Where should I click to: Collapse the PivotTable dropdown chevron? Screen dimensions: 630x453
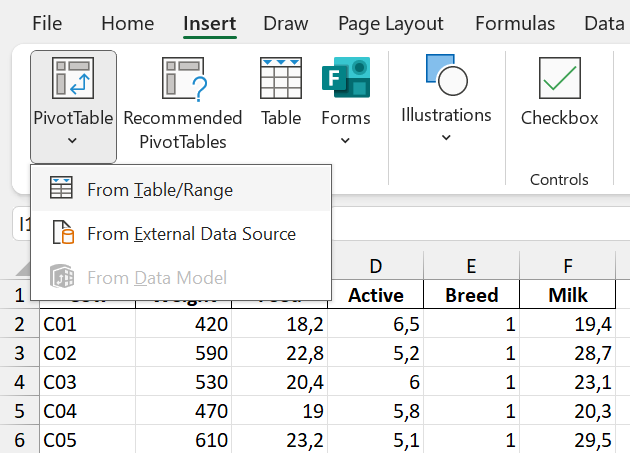73,141
